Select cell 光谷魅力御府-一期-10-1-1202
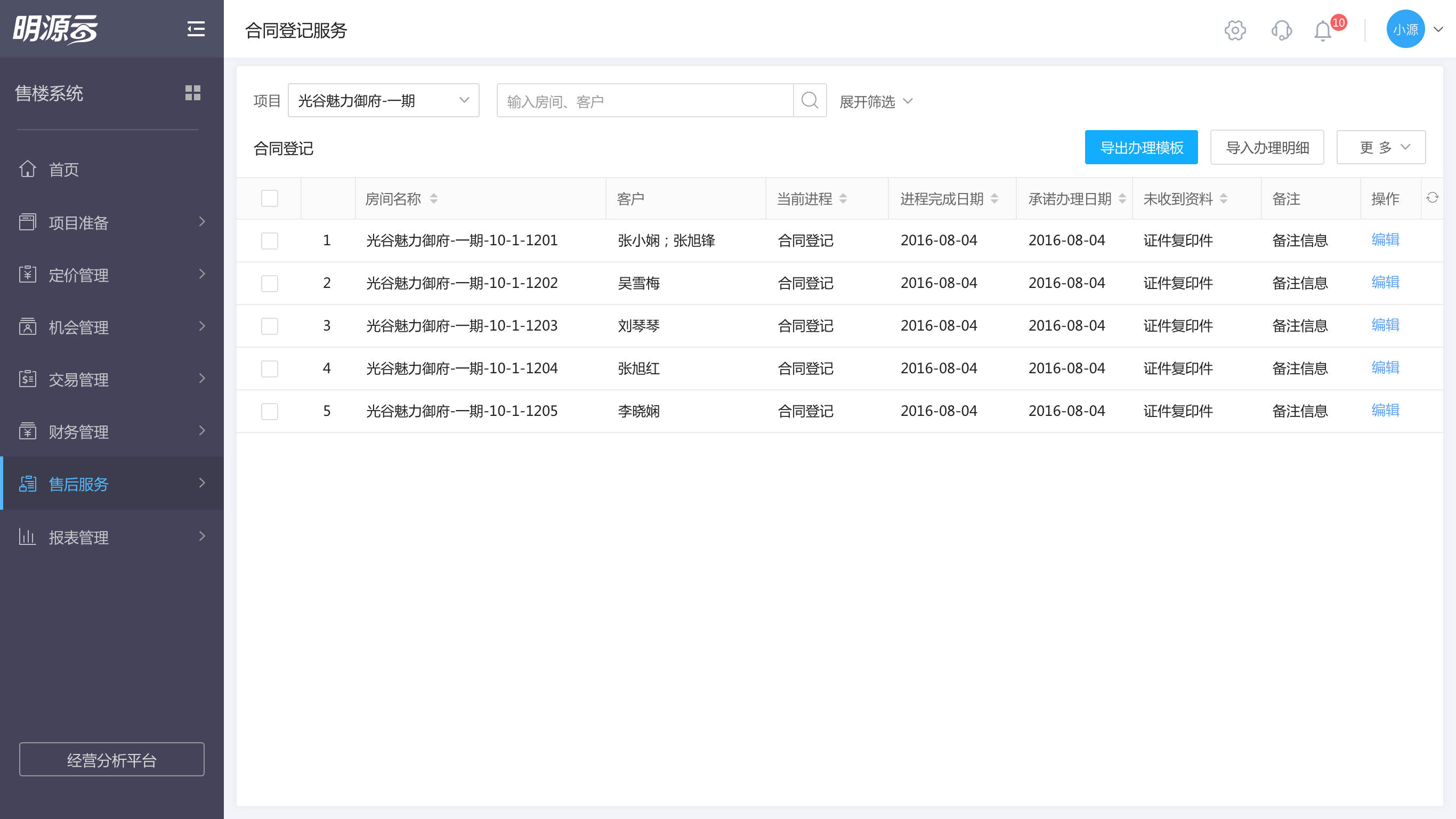This screenshot has width=1456, height=819. [462, 283]
